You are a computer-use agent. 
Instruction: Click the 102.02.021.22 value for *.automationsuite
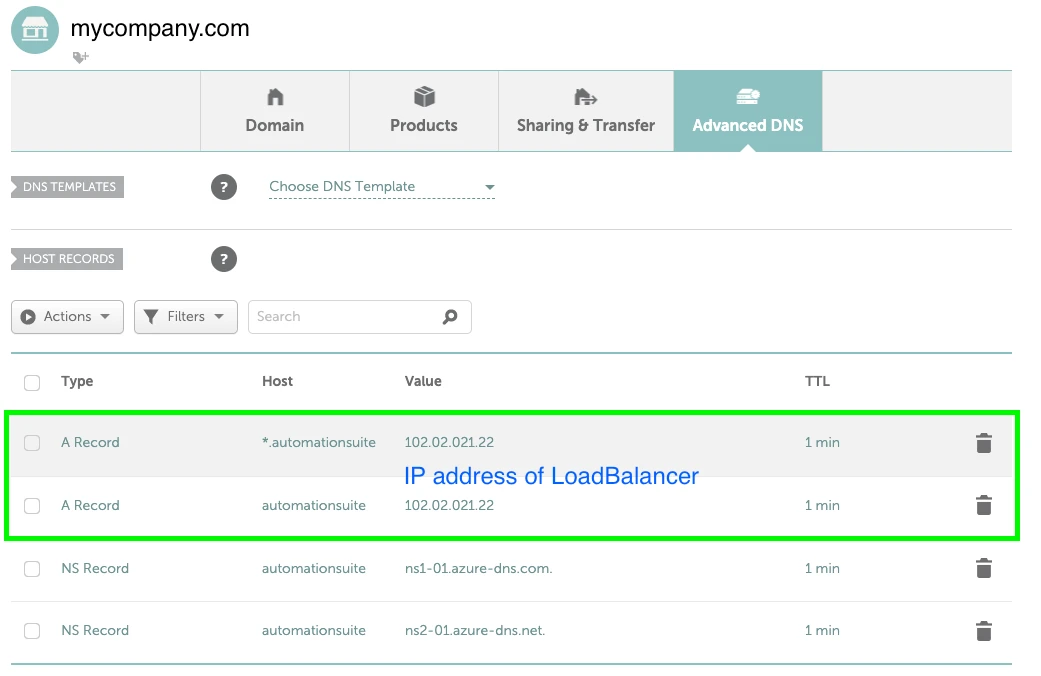tap(449, 442)
